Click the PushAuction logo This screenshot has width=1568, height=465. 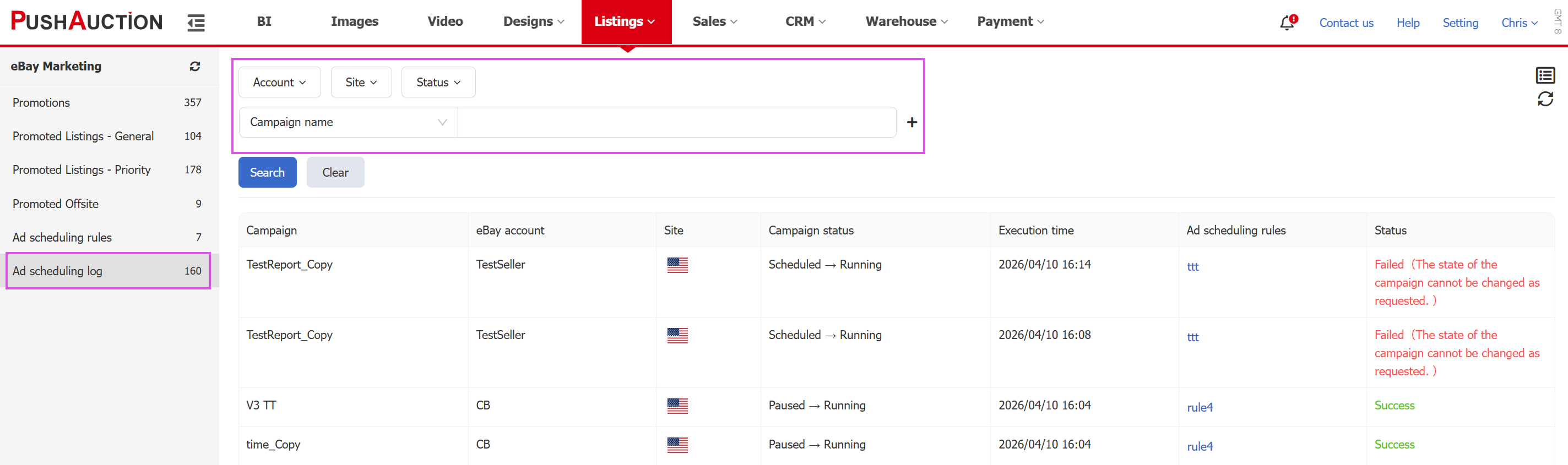coord(87,21)
